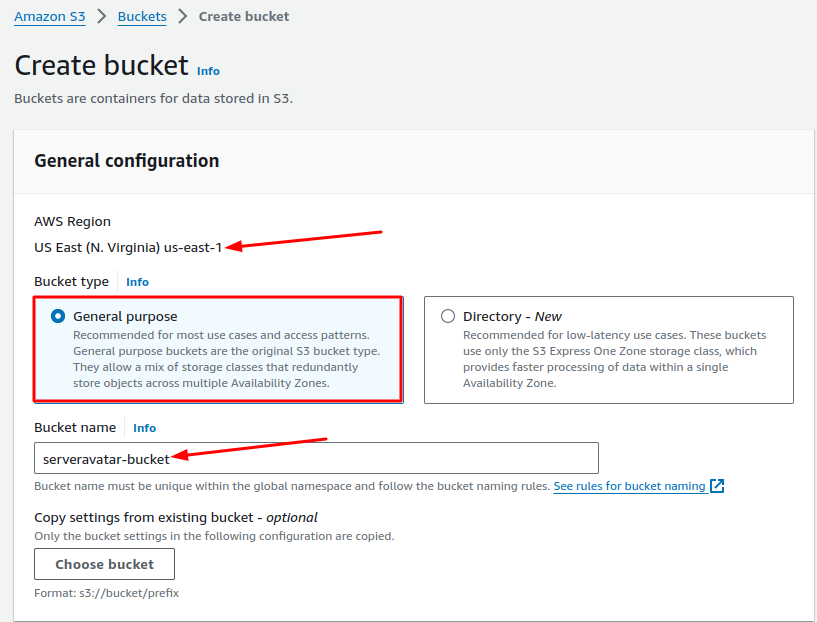
Task: Open the Amazon S3 breadcrumb link
Action: point(49,16)
